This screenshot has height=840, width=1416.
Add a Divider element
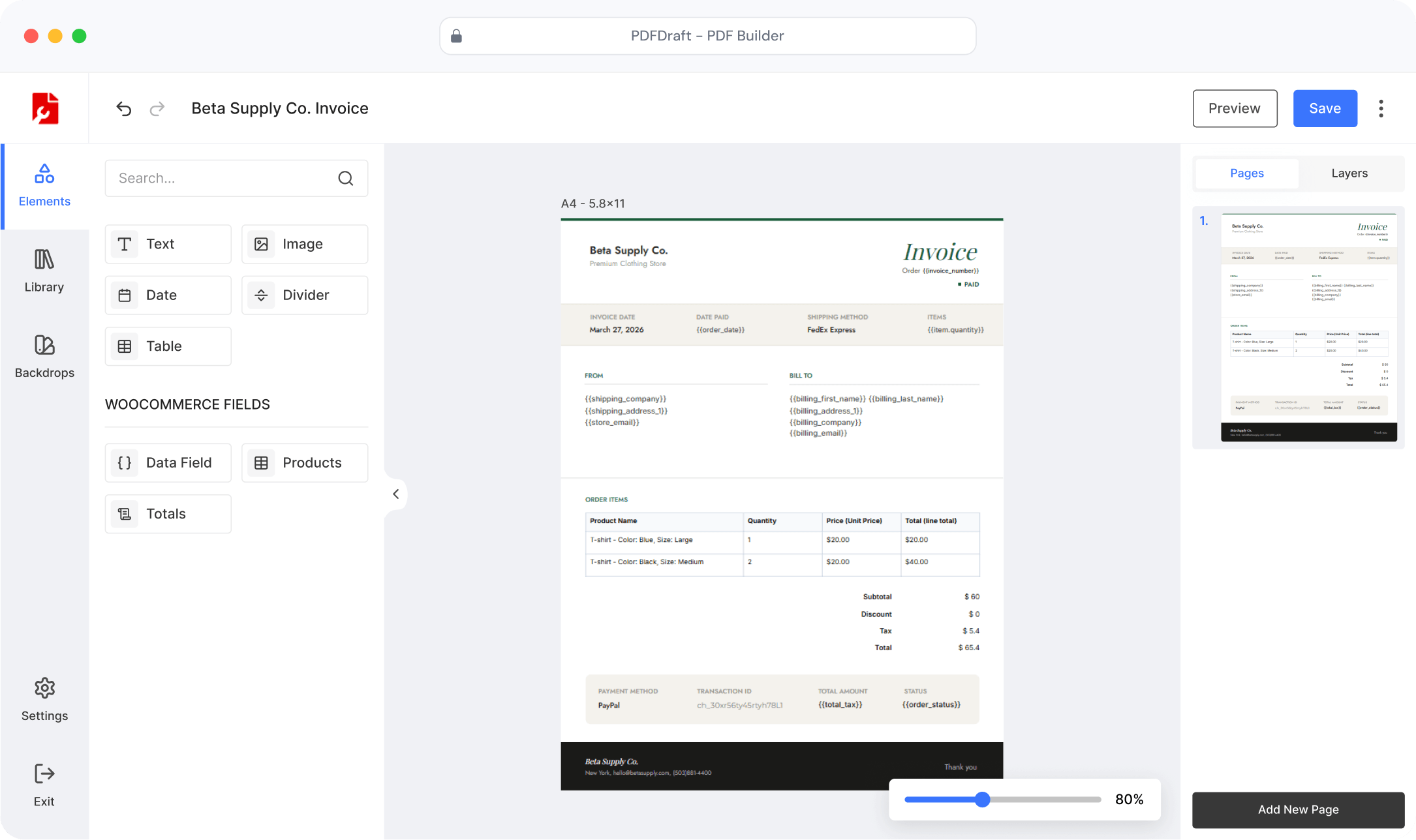tap(305, 295)
